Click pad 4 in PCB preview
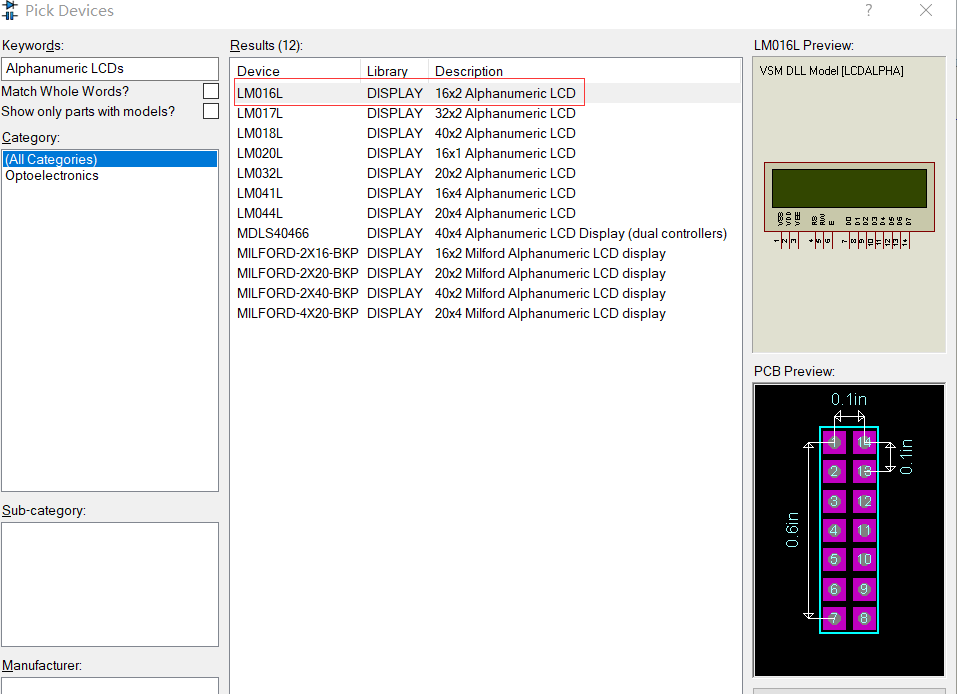This screenshot has width=957, height=694. pyautogui.click(x=834, y=530)
